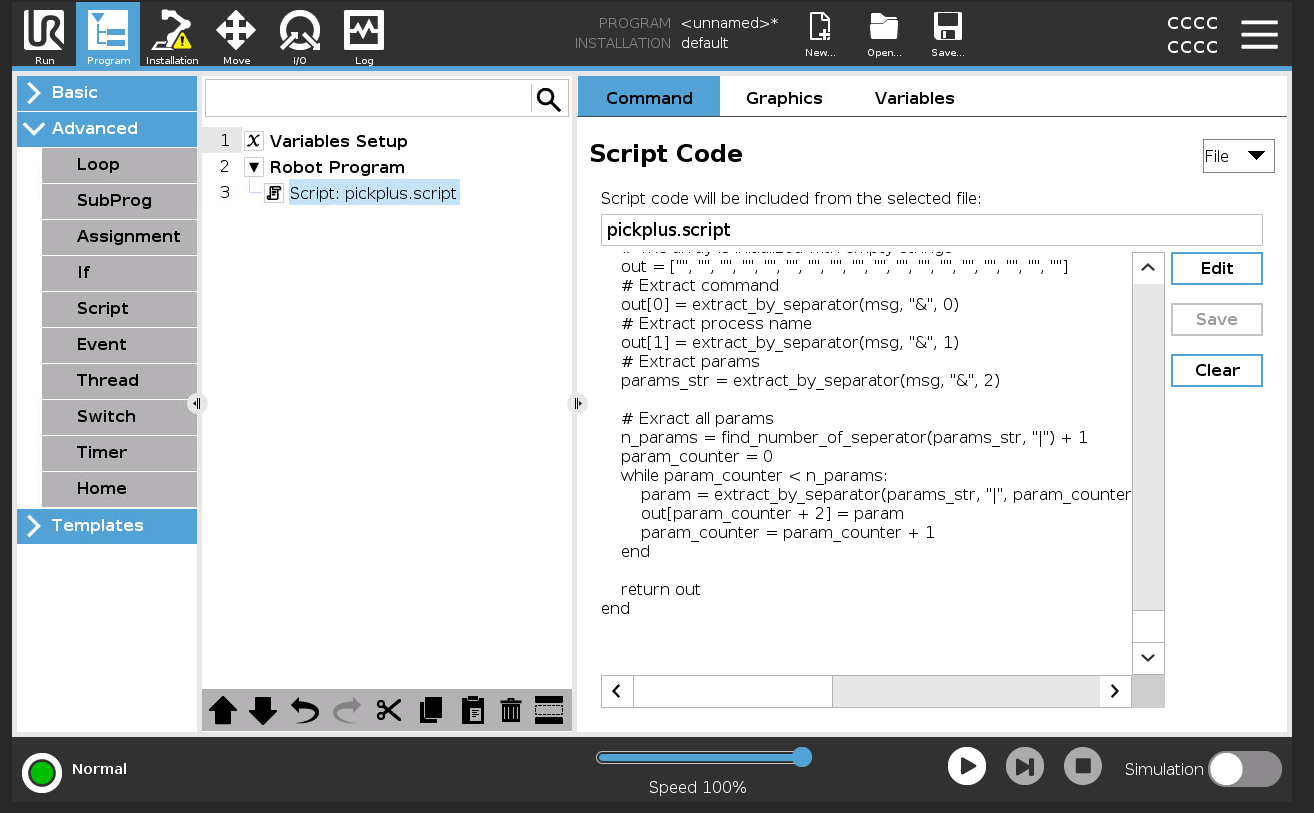Step through the program
Screen dimensions: 1314x813
point(1024,767)
